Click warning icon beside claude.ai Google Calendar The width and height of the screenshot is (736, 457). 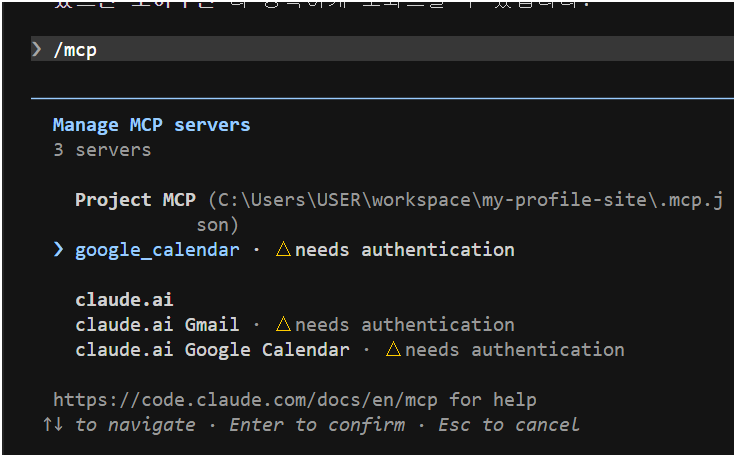click(x=393, y=349)
